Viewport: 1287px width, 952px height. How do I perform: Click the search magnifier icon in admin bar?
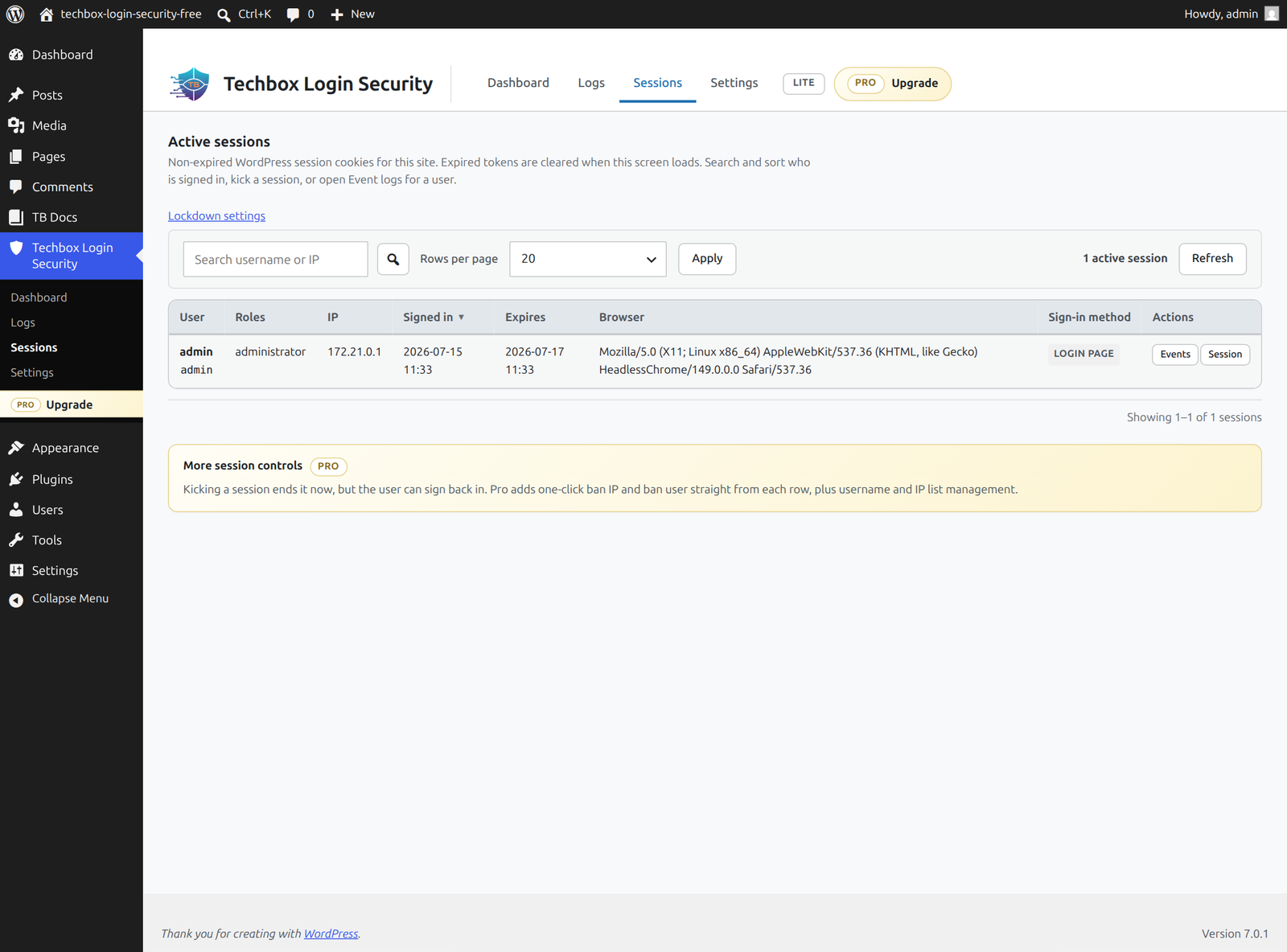coord(224,14)
